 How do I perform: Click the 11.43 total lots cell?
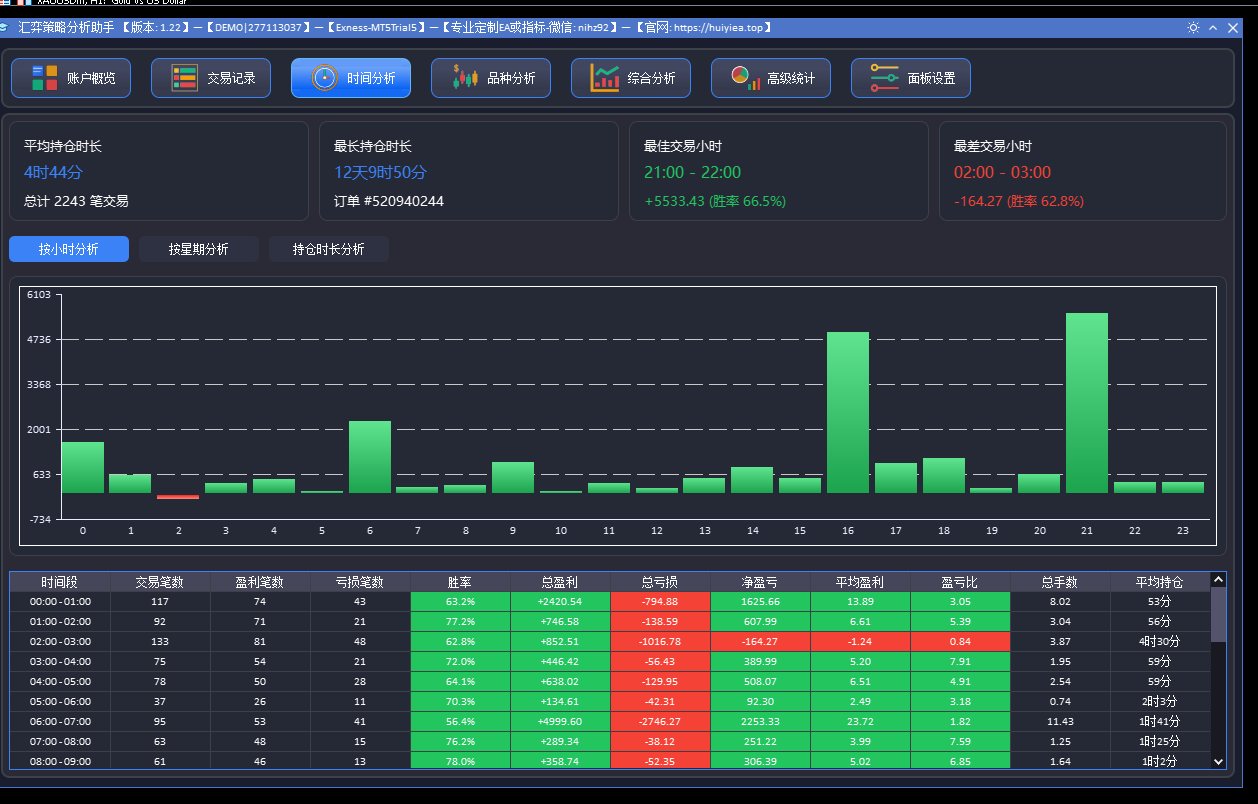1060,722
